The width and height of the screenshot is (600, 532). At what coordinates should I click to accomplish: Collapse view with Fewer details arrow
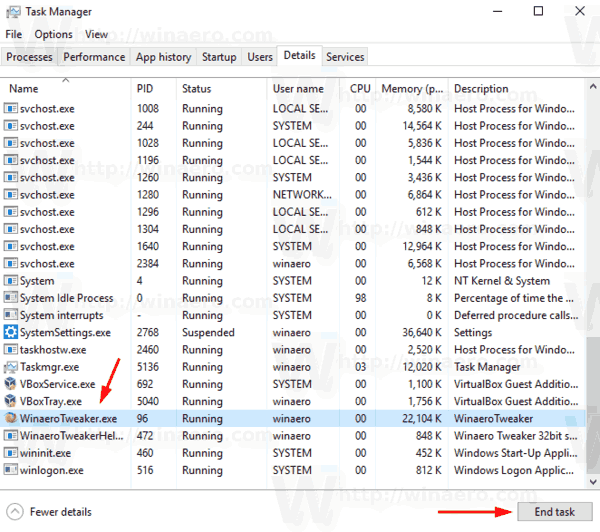(x=15, y=512)
